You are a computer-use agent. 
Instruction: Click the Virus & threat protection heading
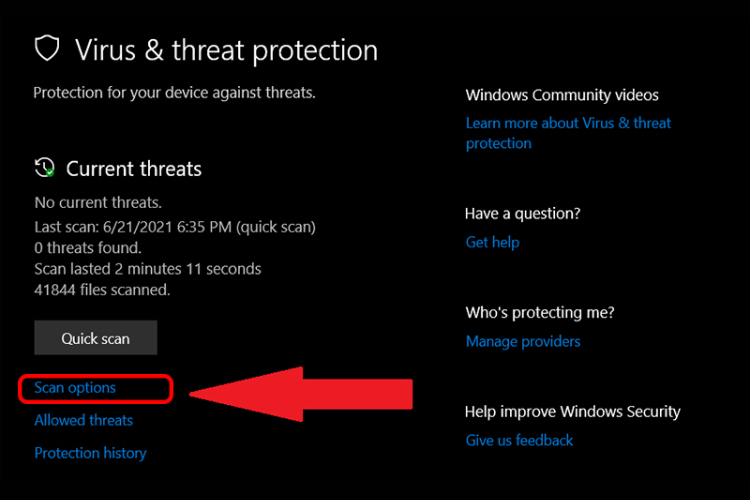click(x=226, y=49)
